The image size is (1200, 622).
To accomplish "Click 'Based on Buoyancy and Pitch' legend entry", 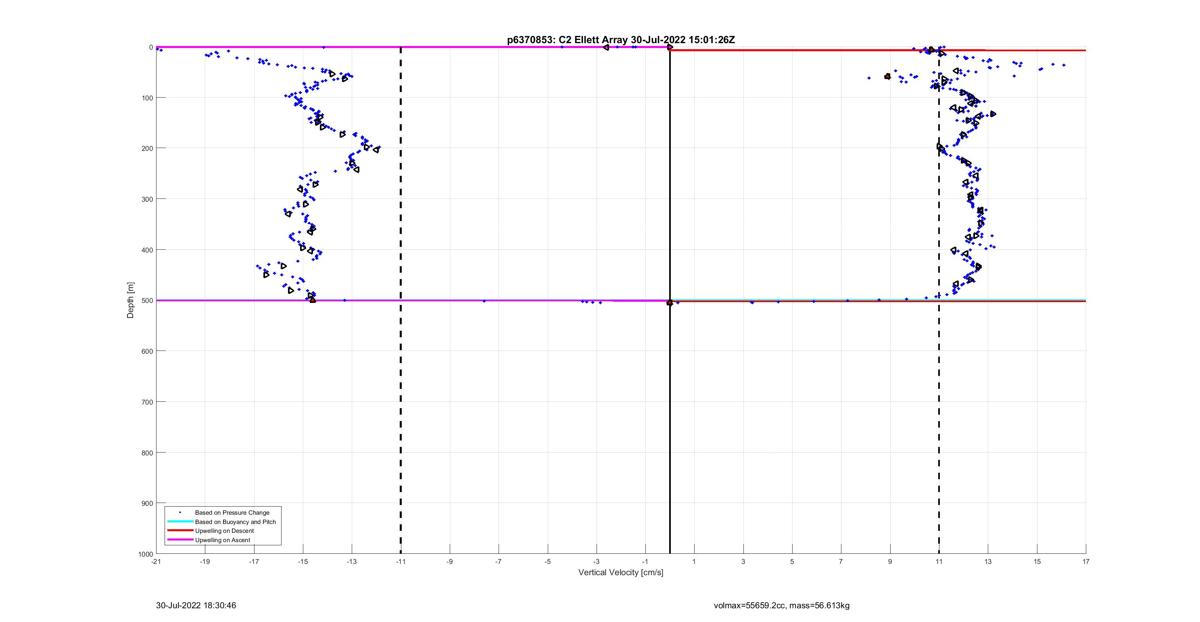I will 236,522.
